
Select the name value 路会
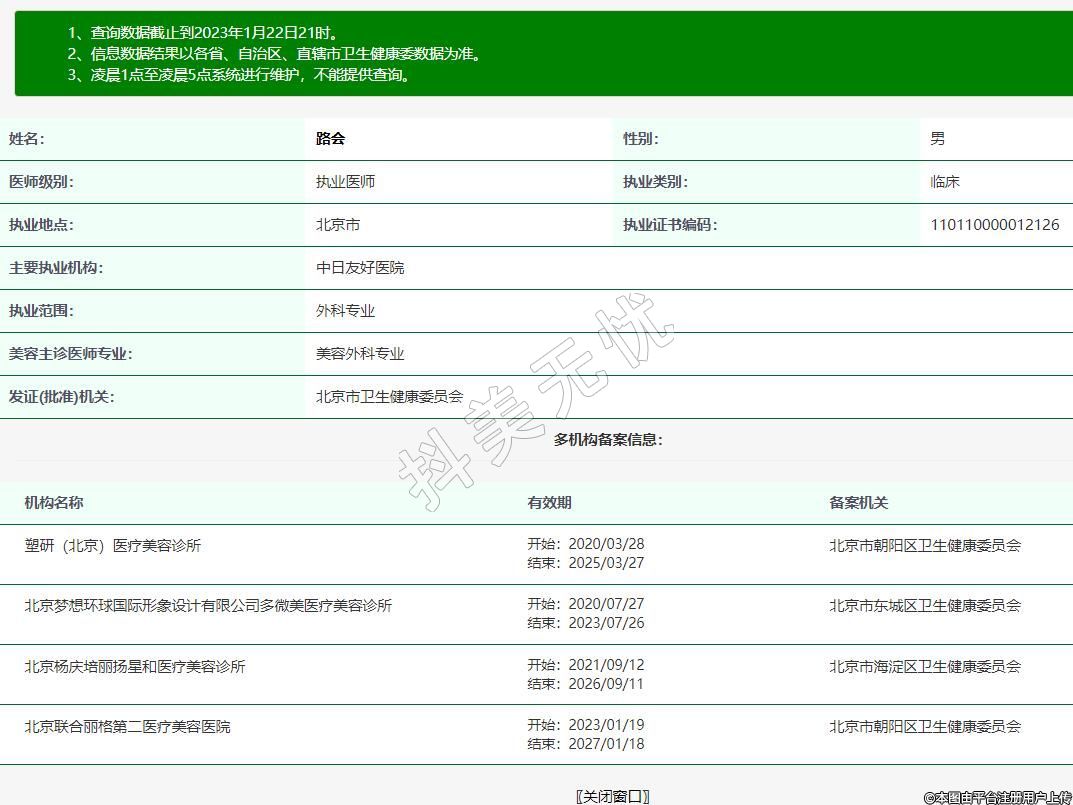[x=330, y=139]
